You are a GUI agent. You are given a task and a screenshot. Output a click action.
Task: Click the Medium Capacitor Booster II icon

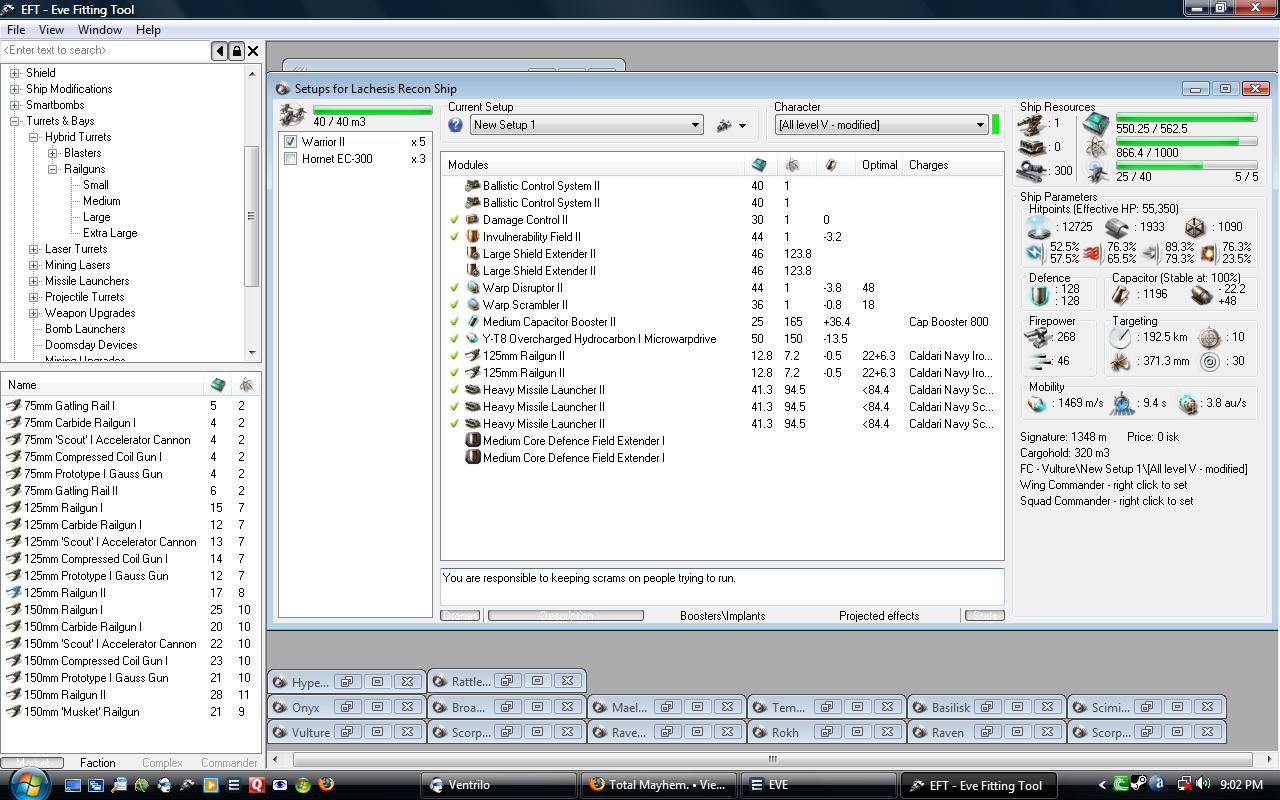pyautogui.click(x=473, y=322)
